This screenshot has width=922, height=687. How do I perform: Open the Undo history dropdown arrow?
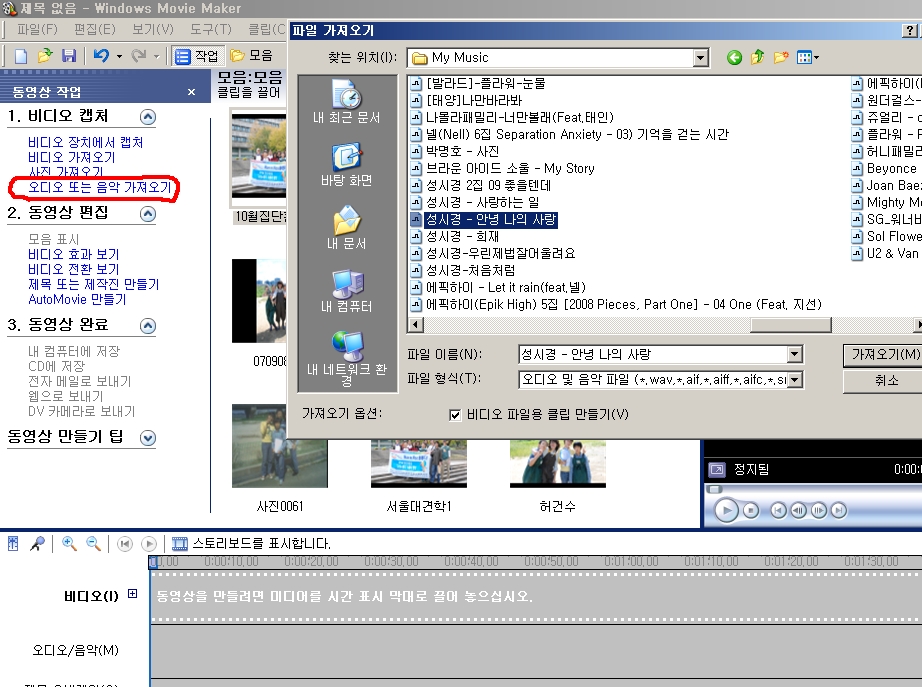(x=119, y=56)
